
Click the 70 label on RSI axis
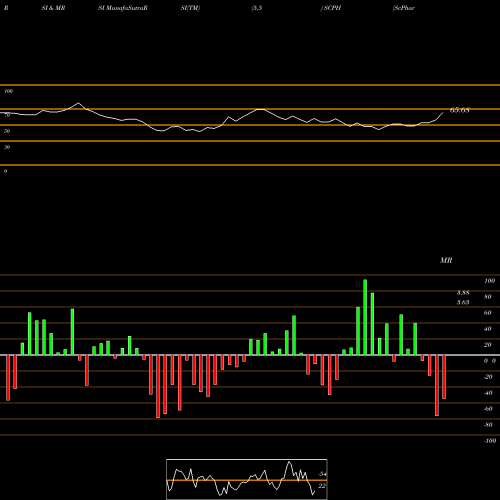tap(7, 115)
